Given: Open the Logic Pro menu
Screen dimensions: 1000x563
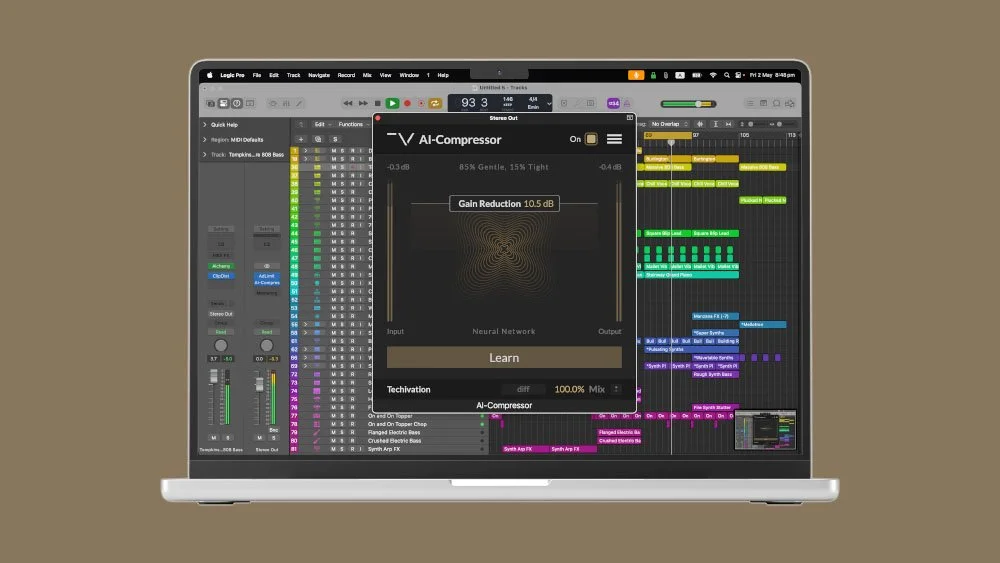Looking at the screenshot, I should [232, 75].
